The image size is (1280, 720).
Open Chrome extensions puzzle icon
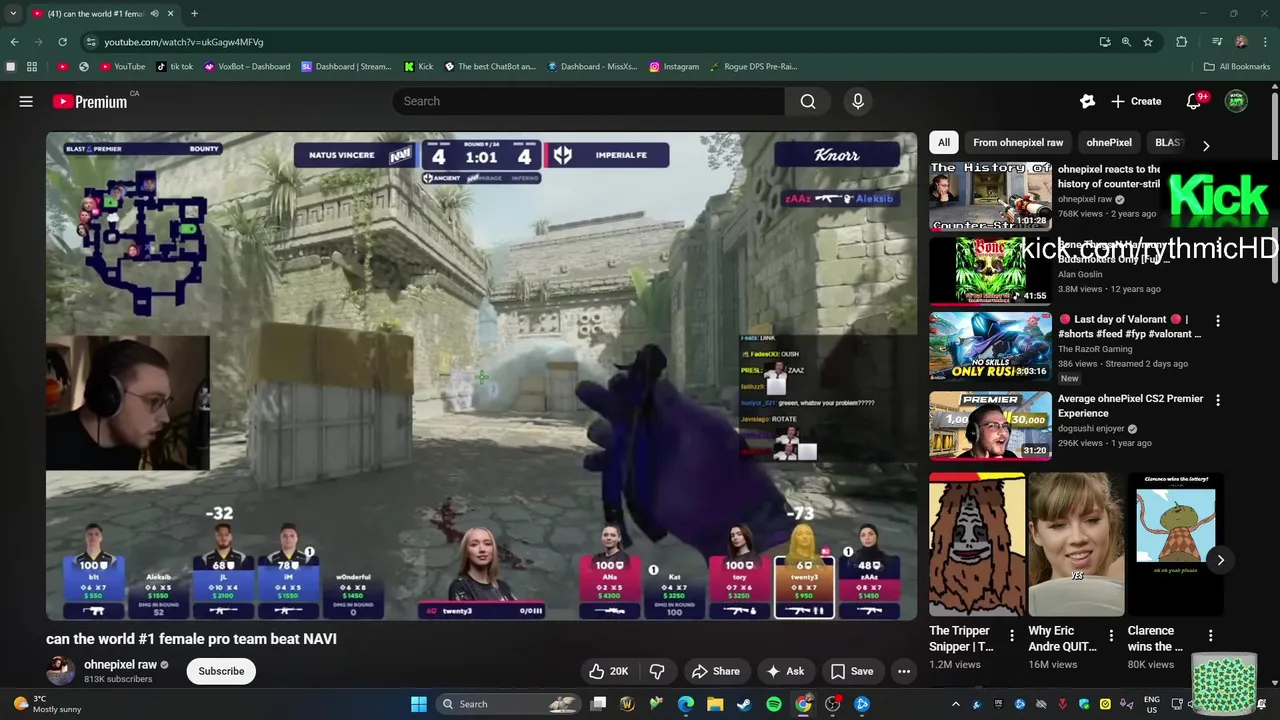point(1182,42)
